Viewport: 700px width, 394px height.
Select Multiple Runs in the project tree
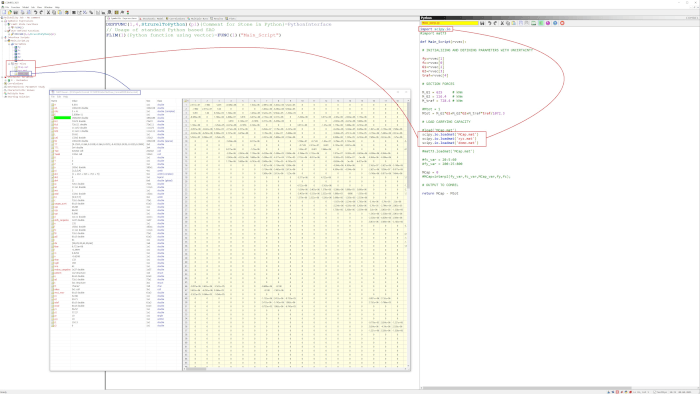(16, 93)
